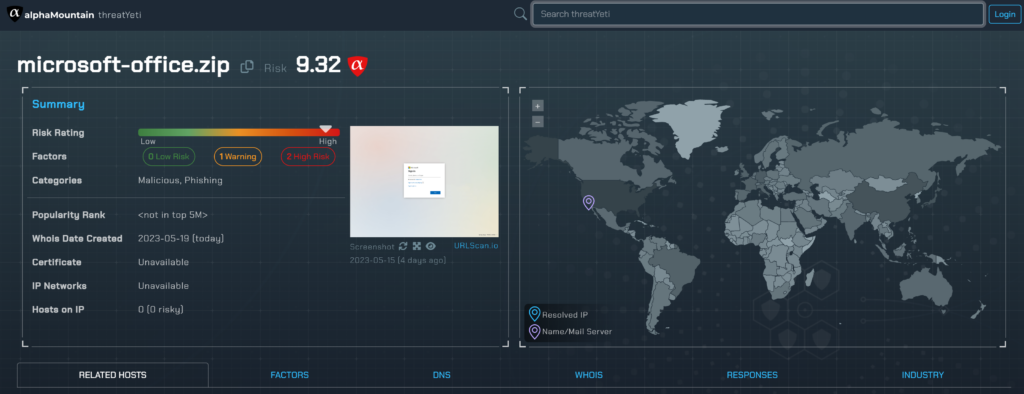
Task: Open the Related Hosts tab
Action: pos(112,375)
